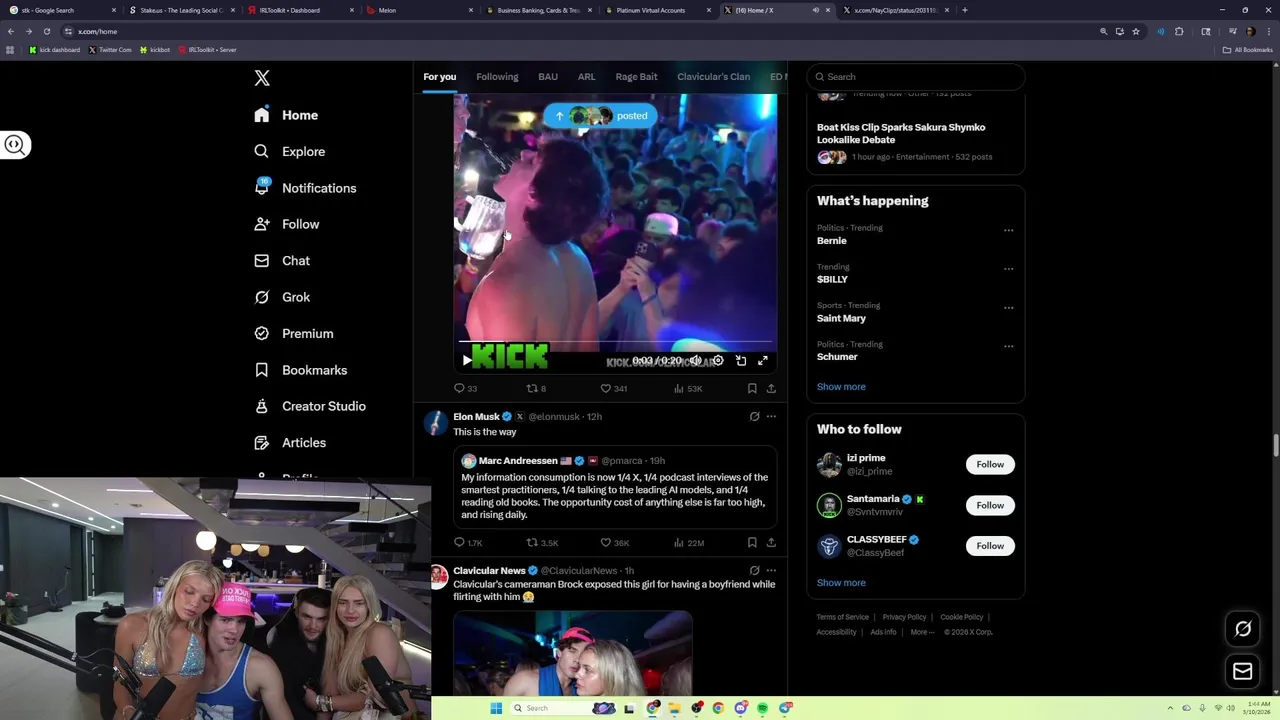Open more options for Saint Mary trend
The width and height of the screenshot is (1280, 720).
pyautogui.click(x=1008, y=308)
